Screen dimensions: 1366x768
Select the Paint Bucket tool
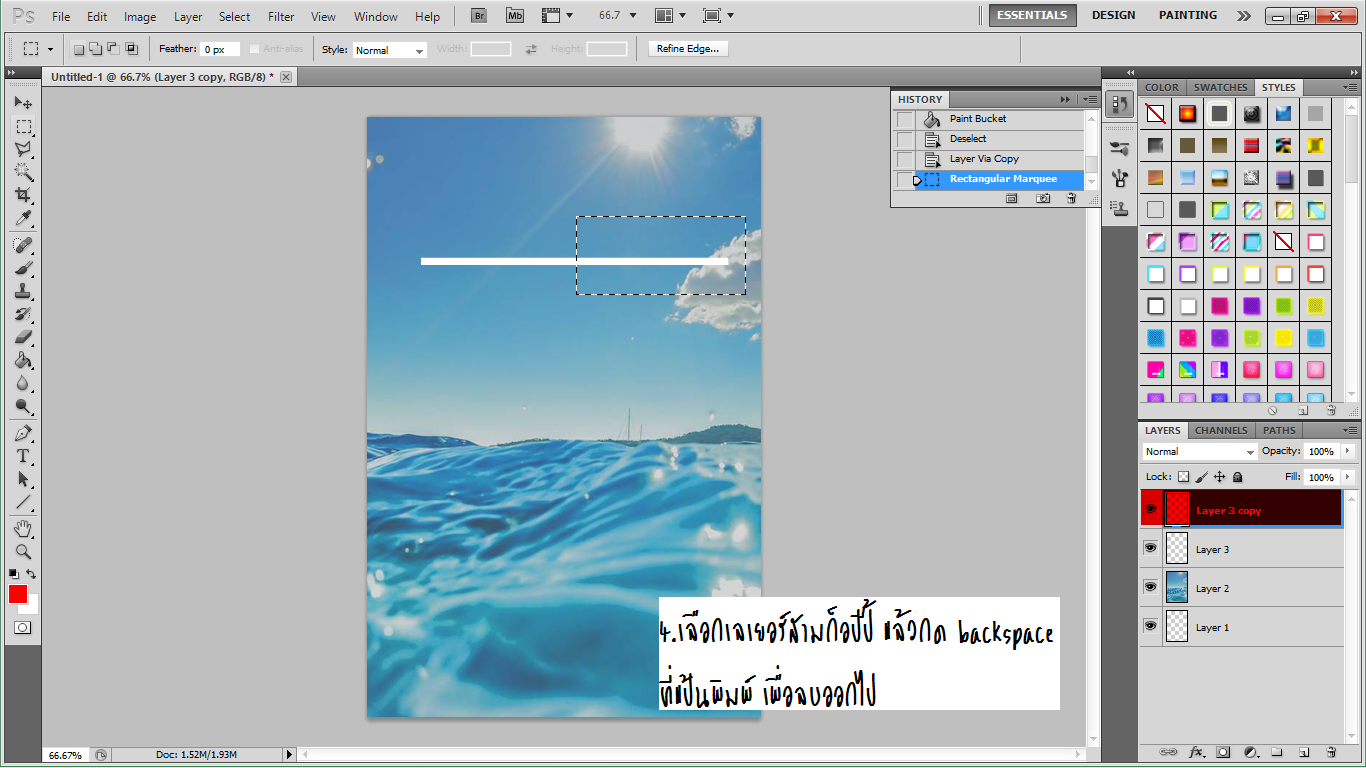(x=23, y=360)
